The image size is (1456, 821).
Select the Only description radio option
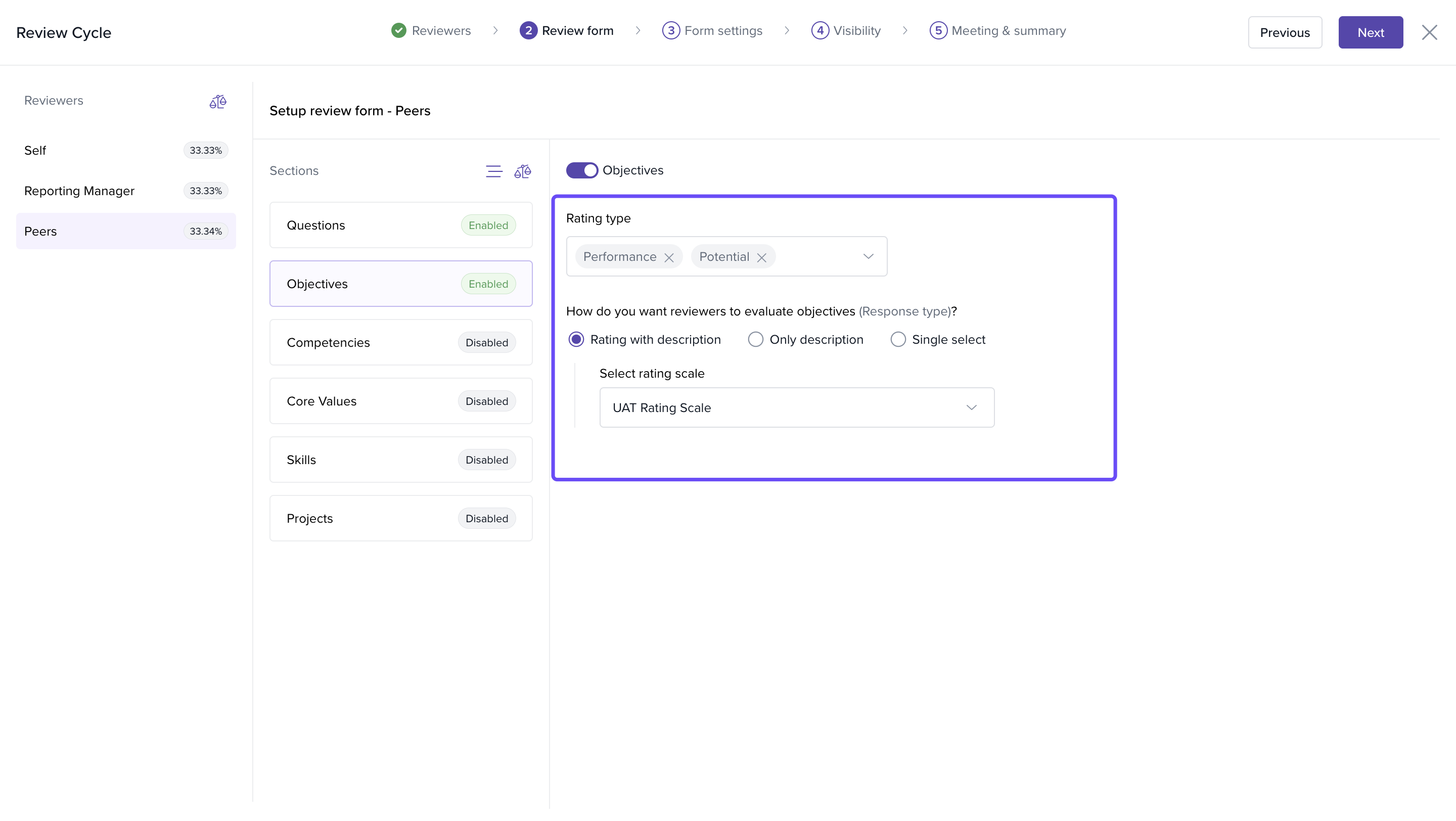point(756,340)
